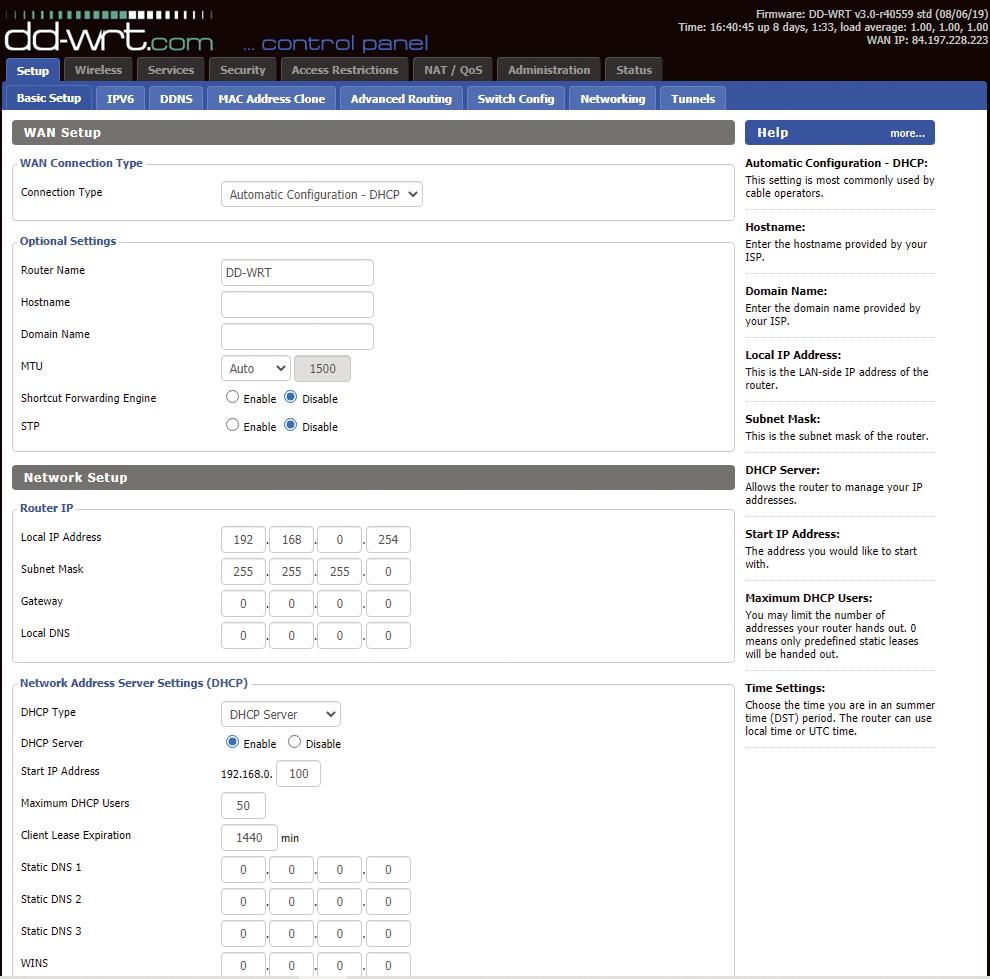Screen dimensions: 990x979
Task: Click Static DNS 3 third octet
Action: point(340,934)
